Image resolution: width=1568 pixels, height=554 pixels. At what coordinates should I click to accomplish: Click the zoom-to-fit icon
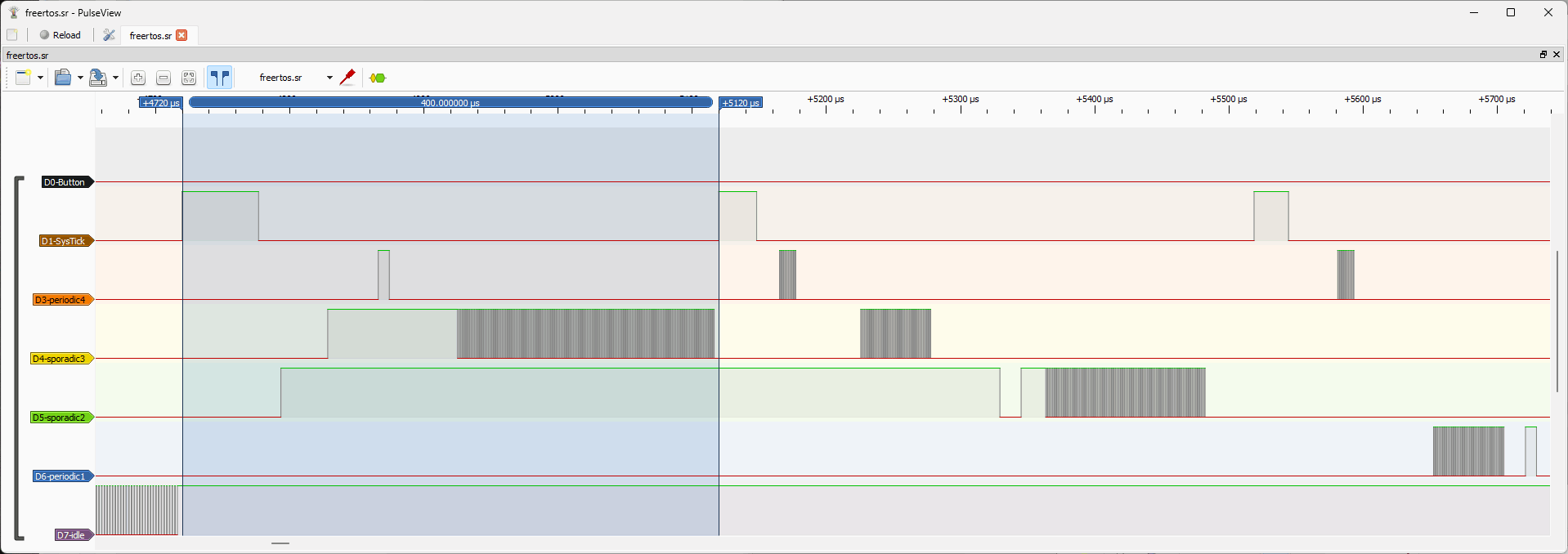189,78
